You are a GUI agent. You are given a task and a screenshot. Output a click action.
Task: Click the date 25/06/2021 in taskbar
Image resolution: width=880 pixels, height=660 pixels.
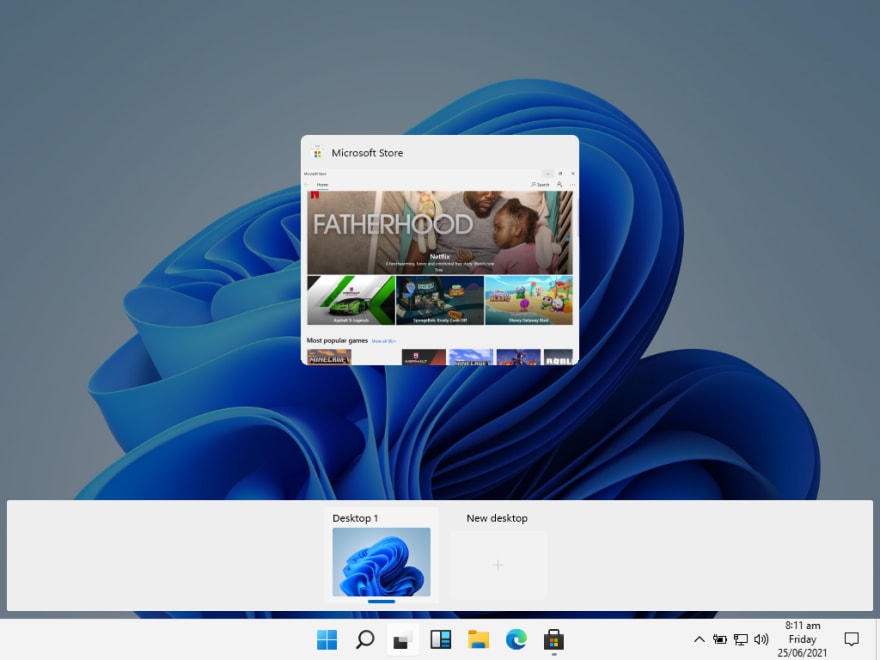[802, 653]
